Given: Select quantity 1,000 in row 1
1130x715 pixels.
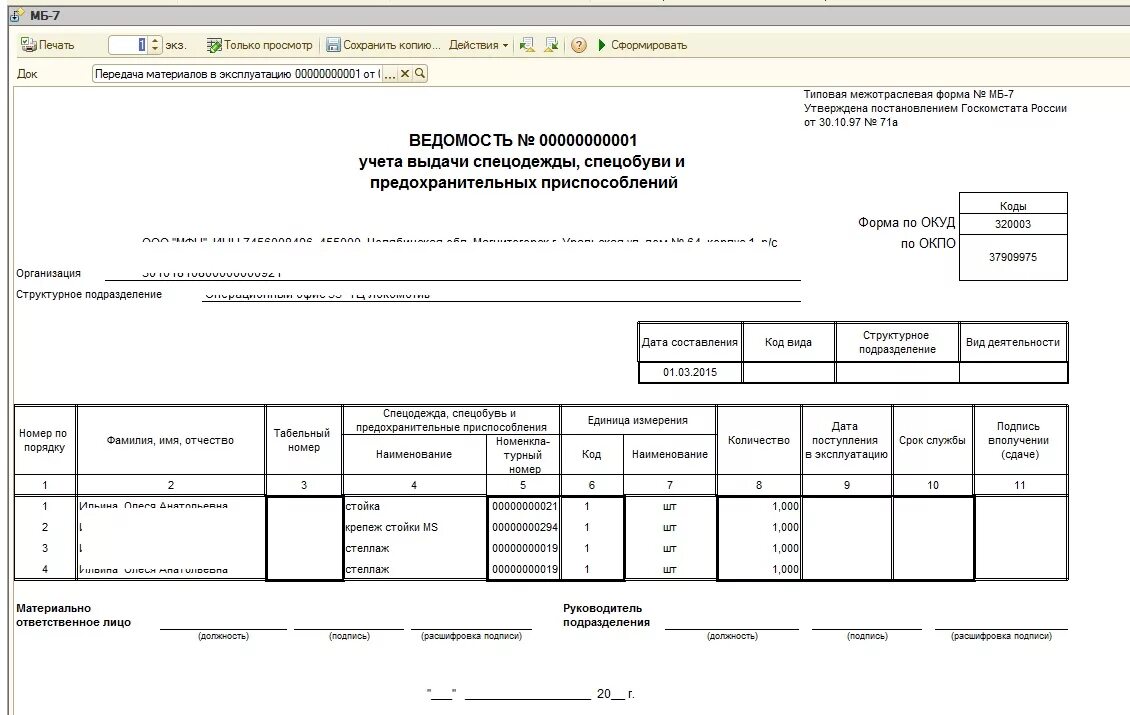Looking at the screenshot, I should tap(759, 506).
